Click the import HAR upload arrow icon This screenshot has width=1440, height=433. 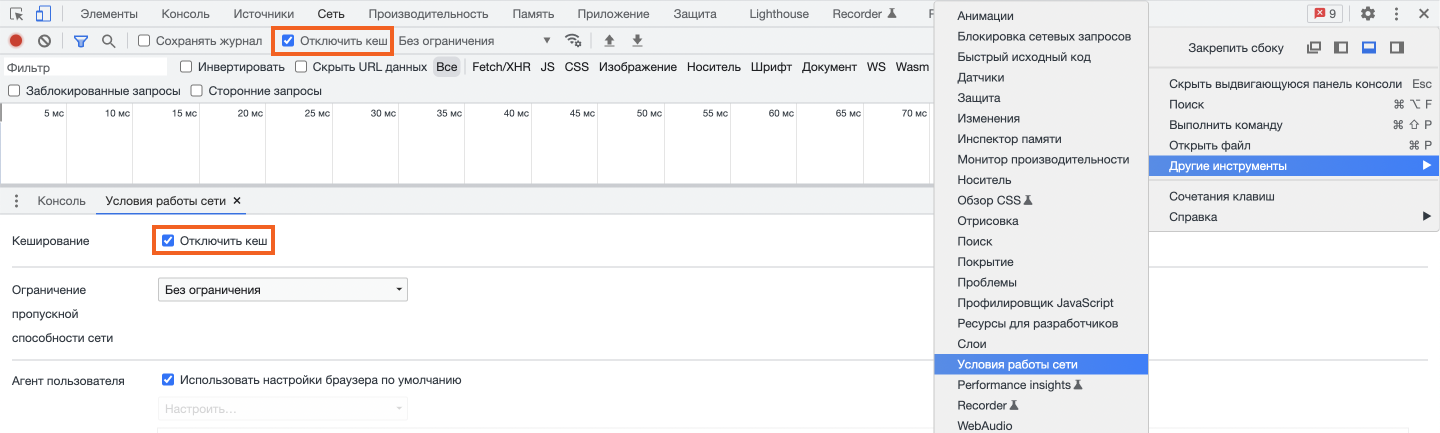point(609,41)
